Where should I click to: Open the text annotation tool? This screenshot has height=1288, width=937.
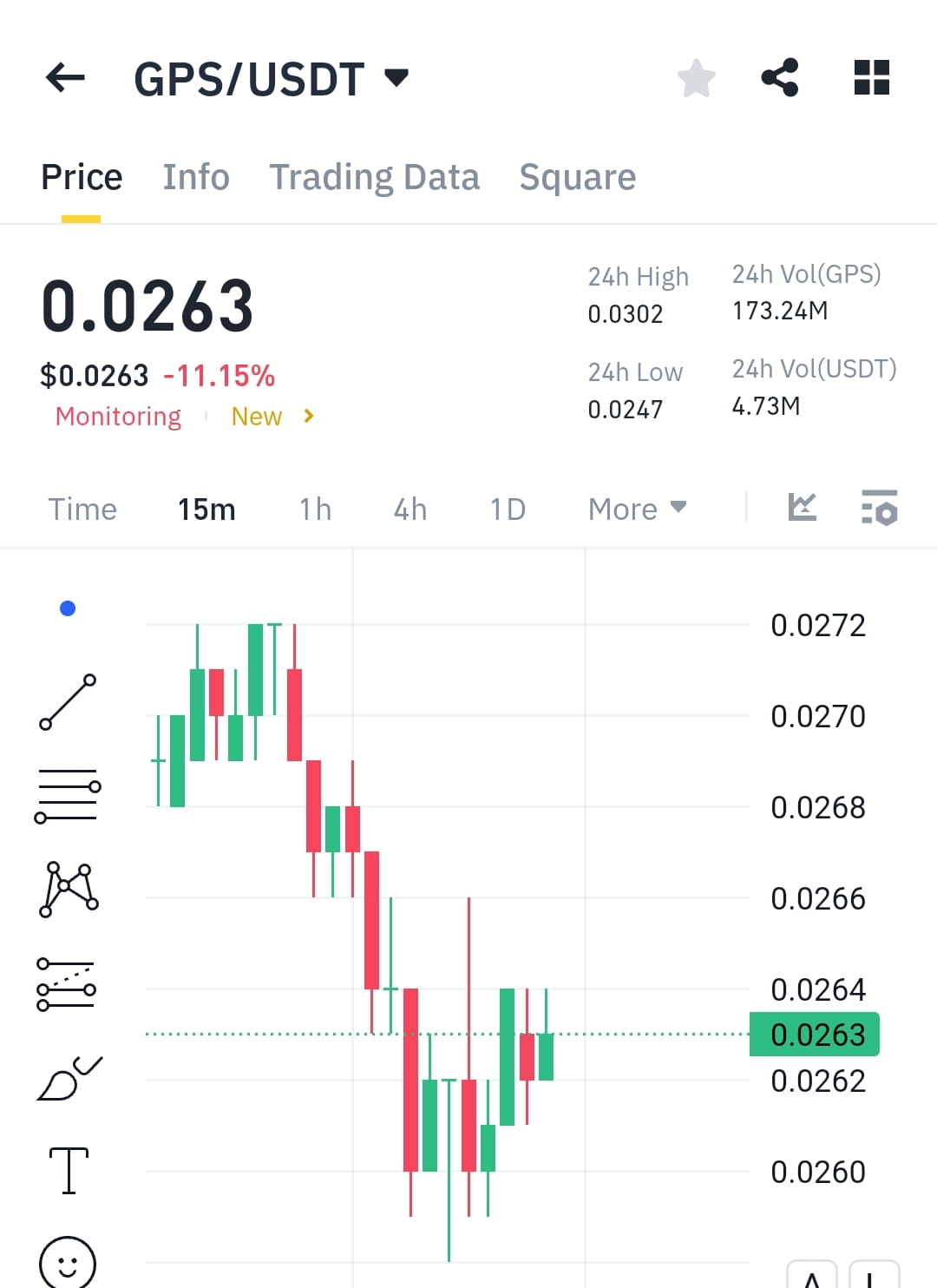point(68,1170)
